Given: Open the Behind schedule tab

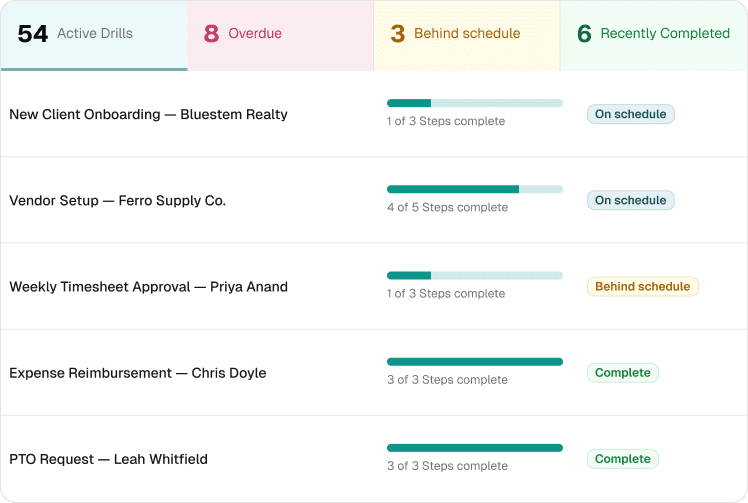Looking at the screenshot, I should pos(467,35).
